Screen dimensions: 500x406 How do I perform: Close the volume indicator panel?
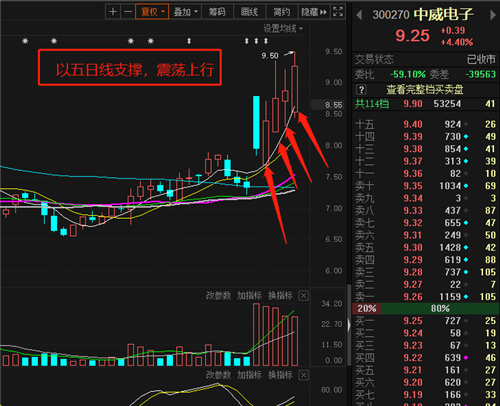coord(303,296)
